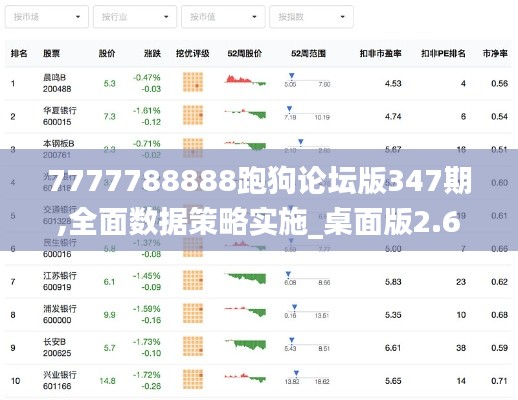Viewport: 518px width, 400px height.
Task: Sort by the 扣非市盈率 column header
Action: tap(380, 53)
